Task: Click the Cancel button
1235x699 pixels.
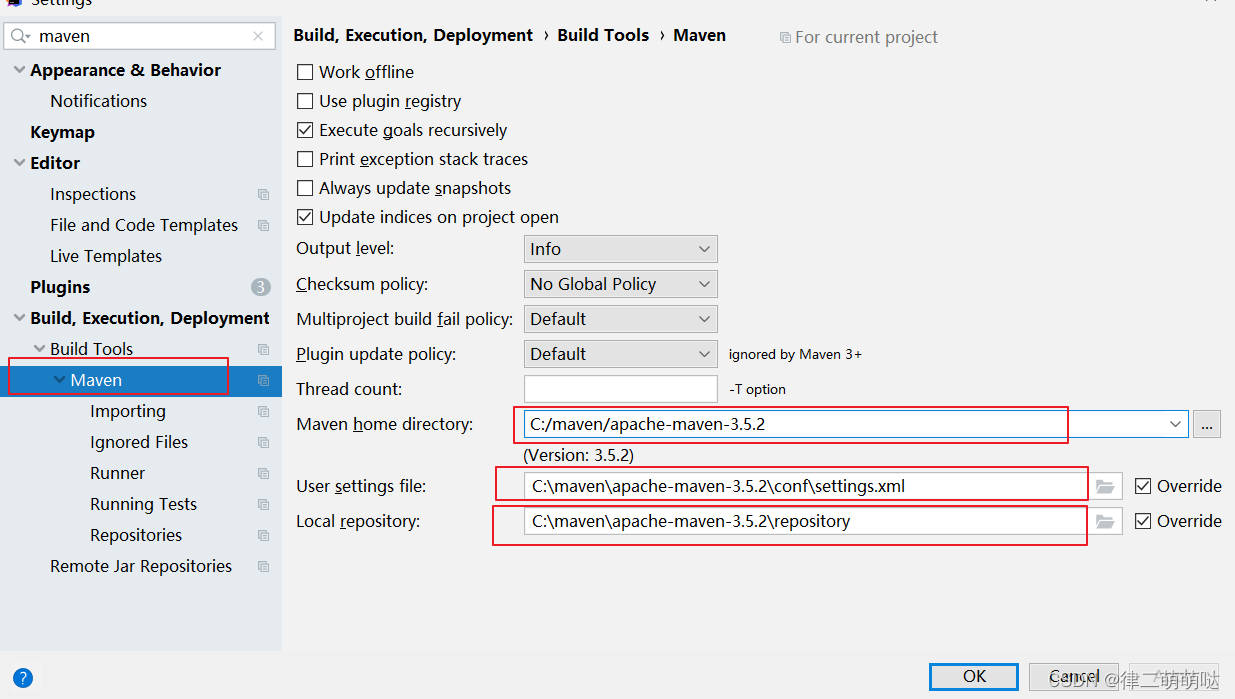Action: (x=1074, y=676)
